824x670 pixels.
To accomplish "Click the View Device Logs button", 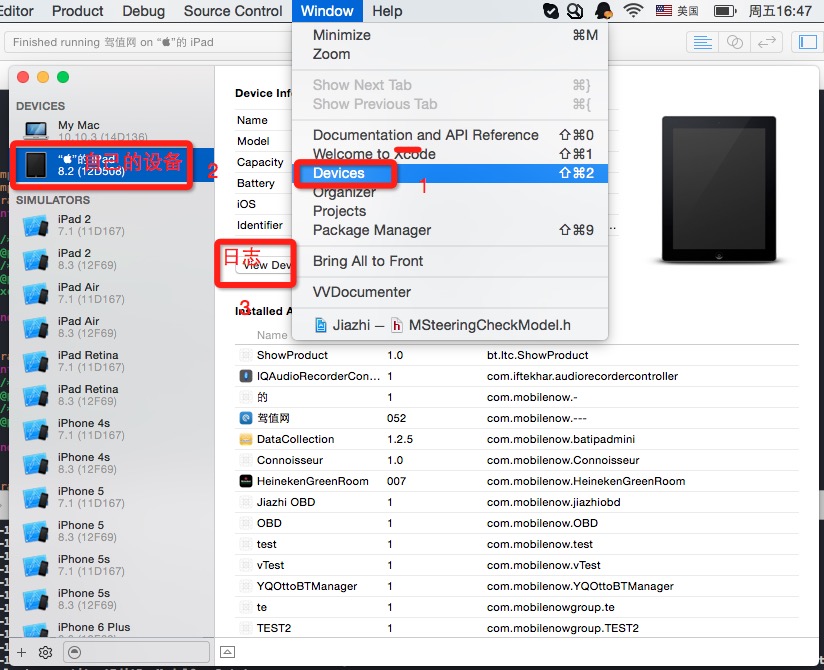I will pos(264,265).
